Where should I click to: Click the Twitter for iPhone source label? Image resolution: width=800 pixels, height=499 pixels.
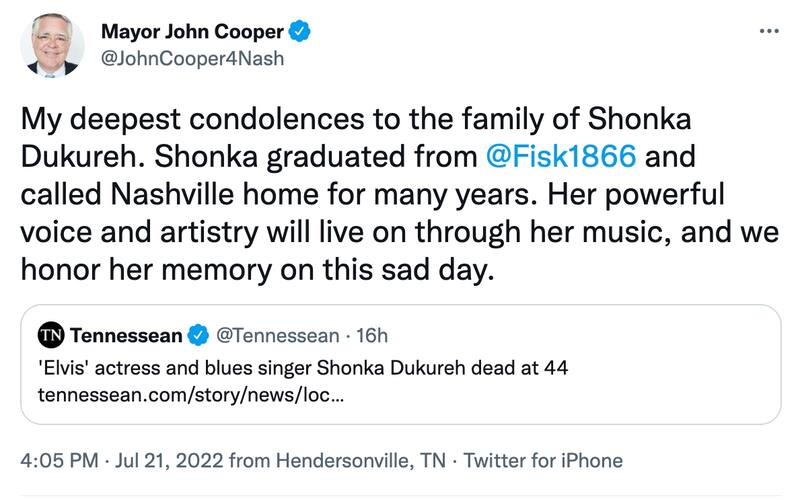pyautogui.click(x=543, y=460)
